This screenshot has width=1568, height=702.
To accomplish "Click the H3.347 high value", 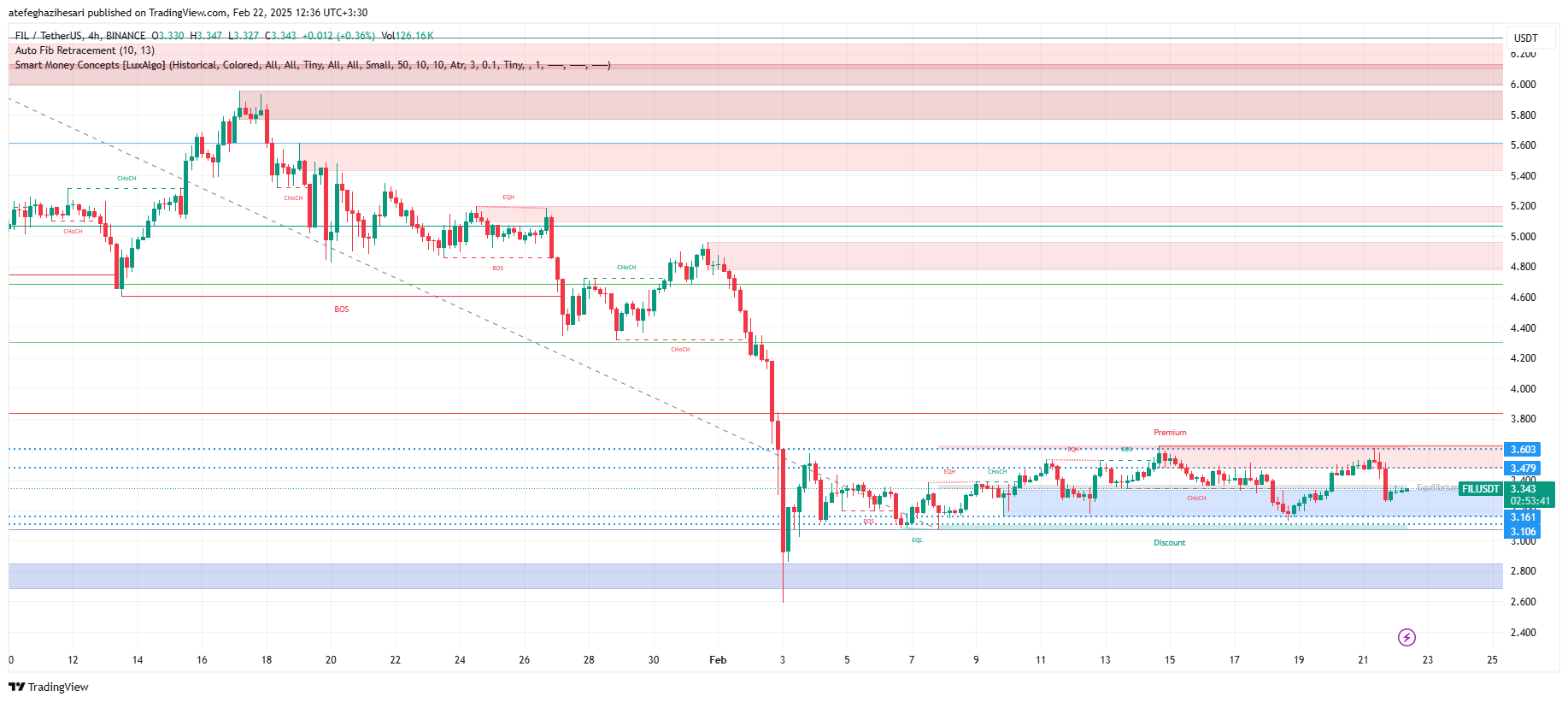I will (206, 36).
